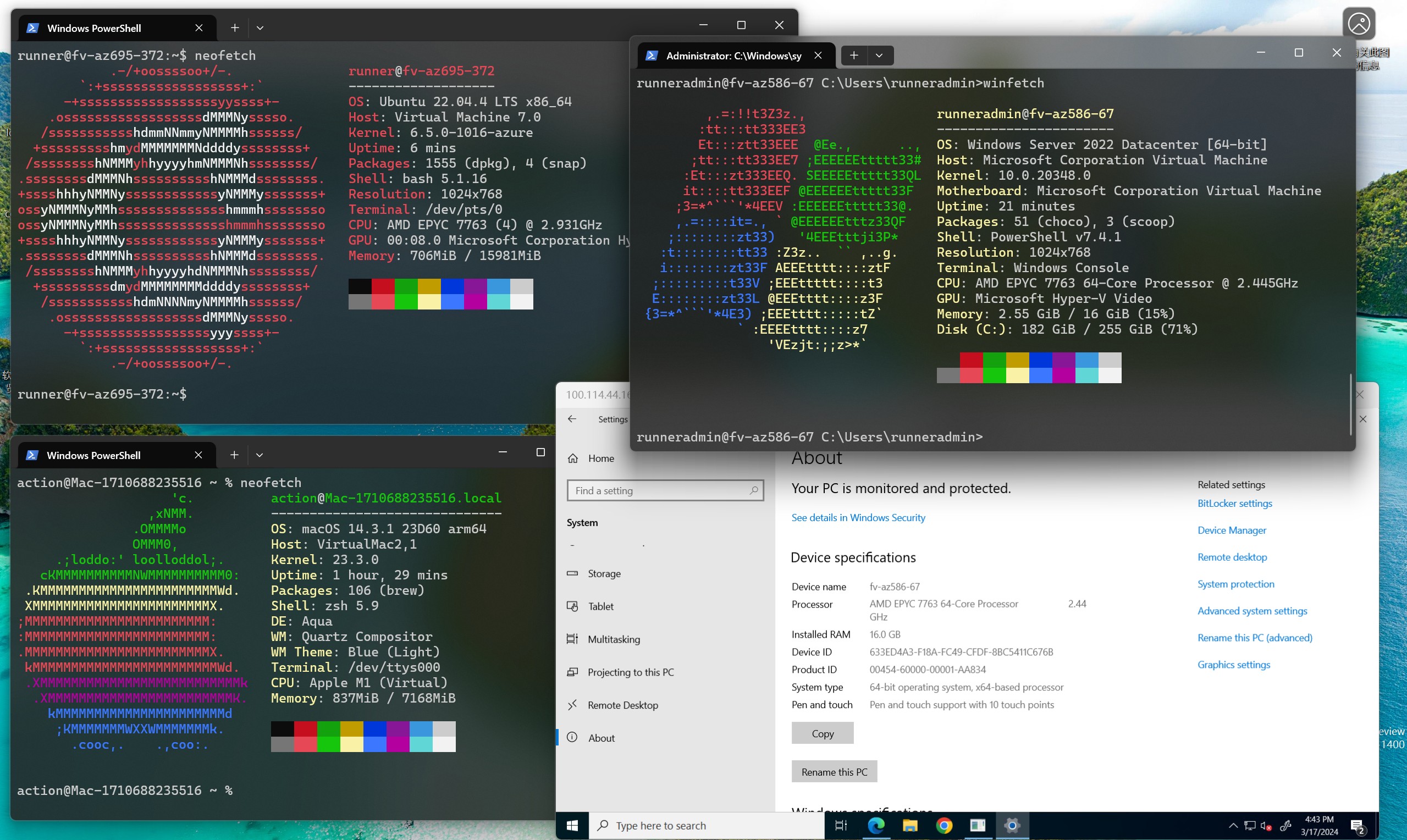Click Type here to search taskbar box
Viewport: 1407px width, 840px height.
tap(707, 826)
